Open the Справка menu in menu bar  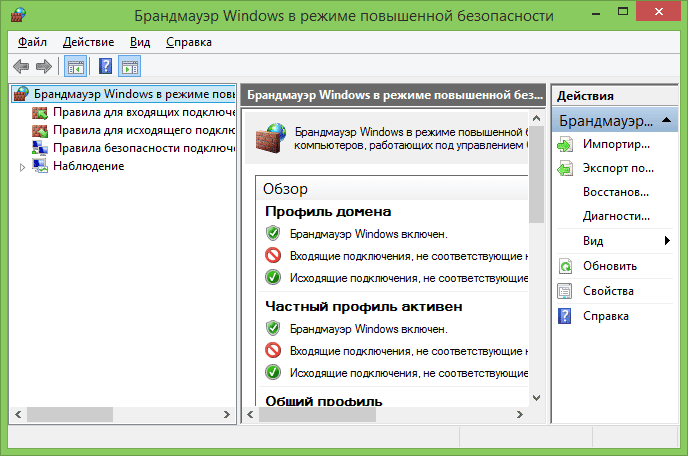(x=189, y=42)
